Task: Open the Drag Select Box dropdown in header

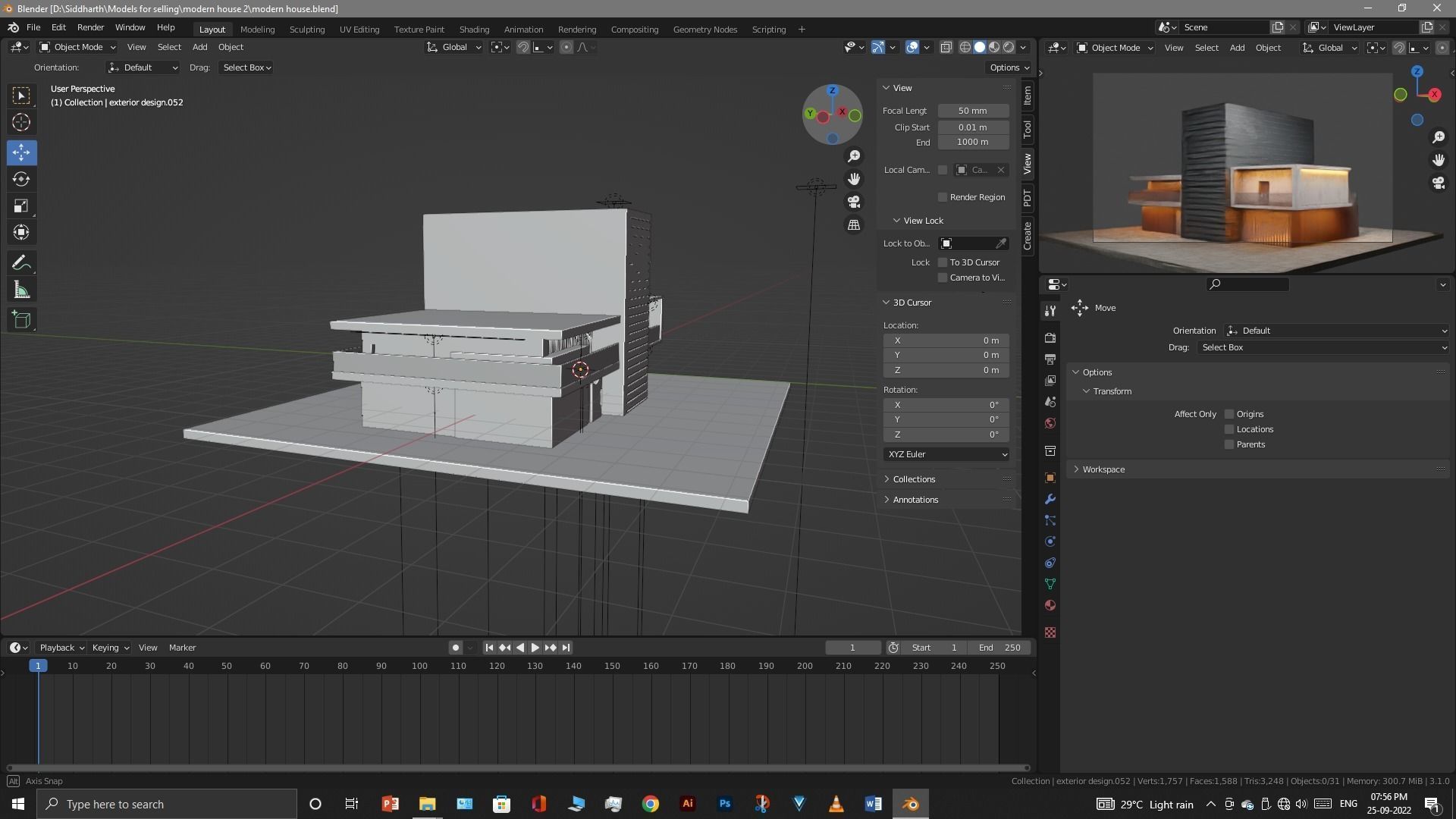Action: pyautogui.click(x=246, y=67)
